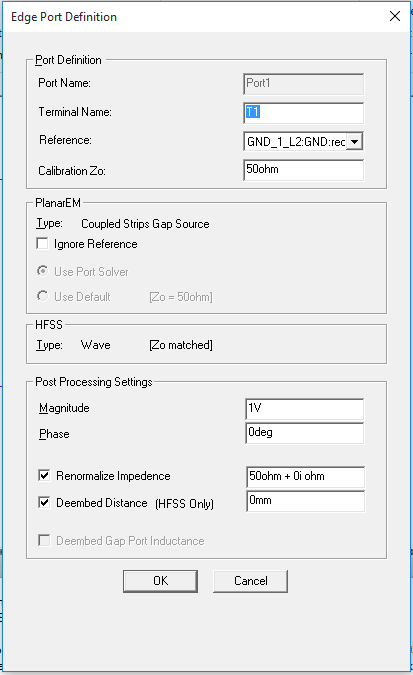The height and width of the screenshot is (675, 413).
Task: Focus the Calibration Zo 50ohm field
Action: 303,170
